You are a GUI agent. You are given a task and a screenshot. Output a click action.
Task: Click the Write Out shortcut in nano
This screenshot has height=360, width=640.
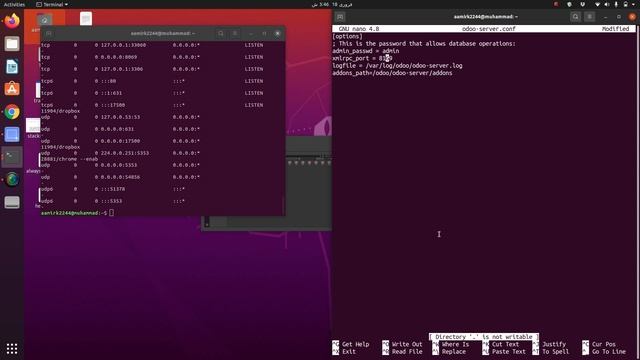click(x=402, y=344)
